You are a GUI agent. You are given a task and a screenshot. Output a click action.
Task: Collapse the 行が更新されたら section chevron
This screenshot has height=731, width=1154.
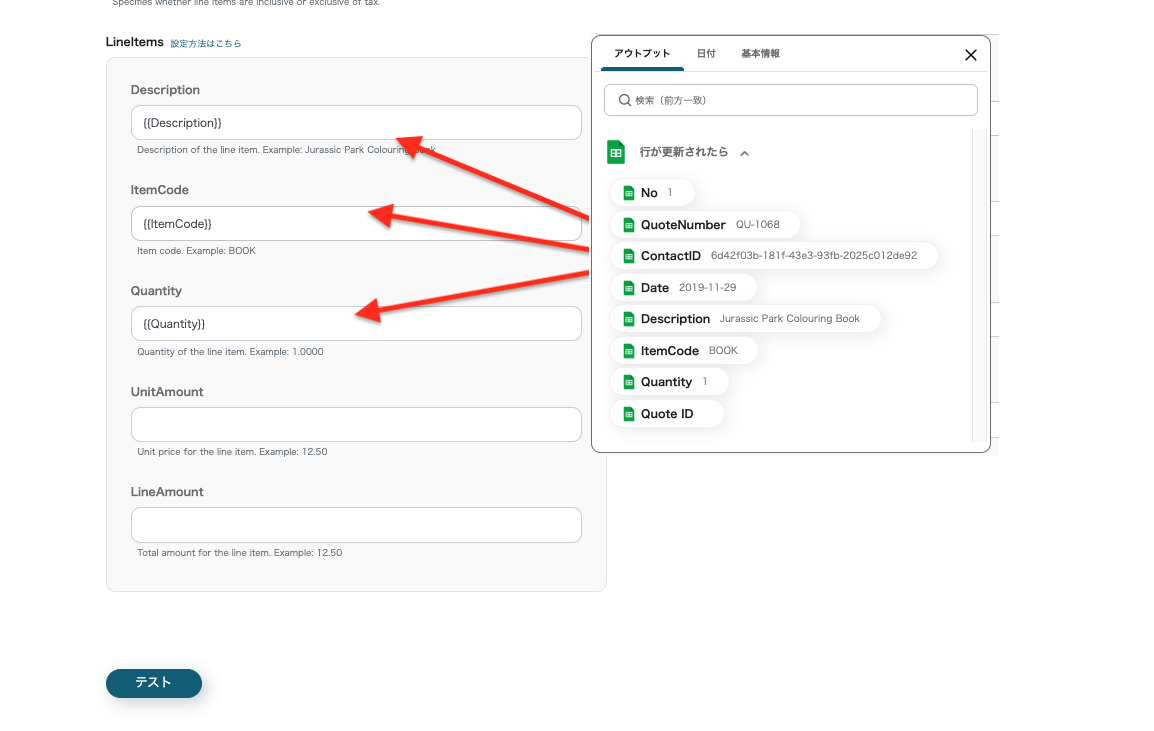[745, 153]
